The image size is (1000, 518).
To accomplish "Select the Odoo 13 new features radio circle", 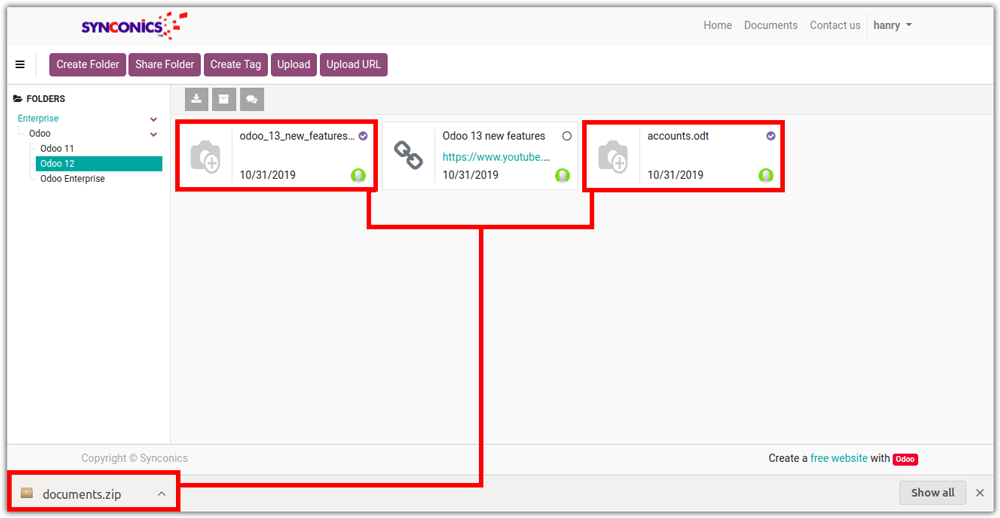I will [x=567, y=136].
